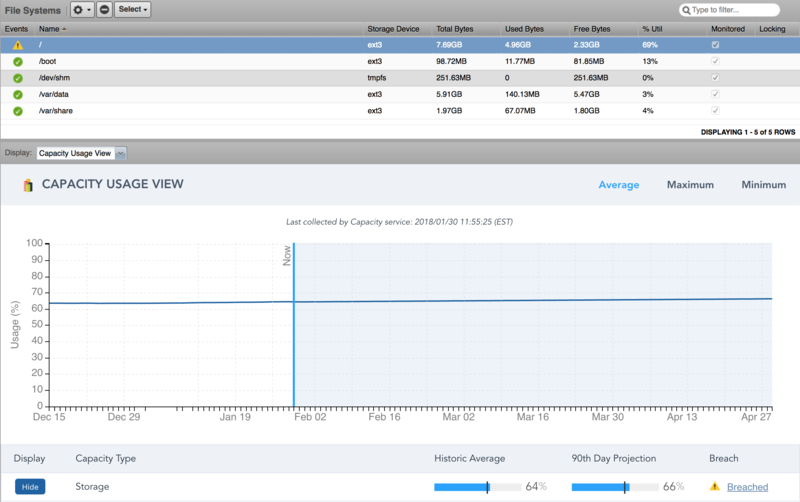Toggle Monitored checkbox for /var/data
The image size is (800, 502).
click(x=715, y=94)
